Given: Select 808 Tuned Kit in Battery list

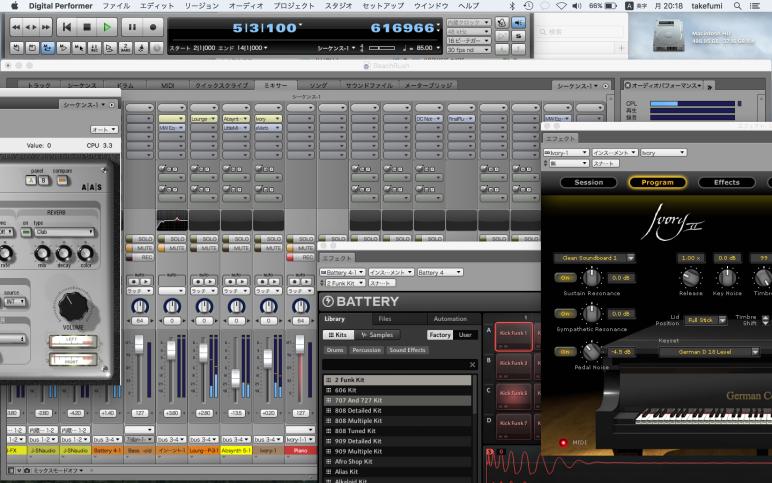Looking at the screenshot, I should tap(397, 431).
